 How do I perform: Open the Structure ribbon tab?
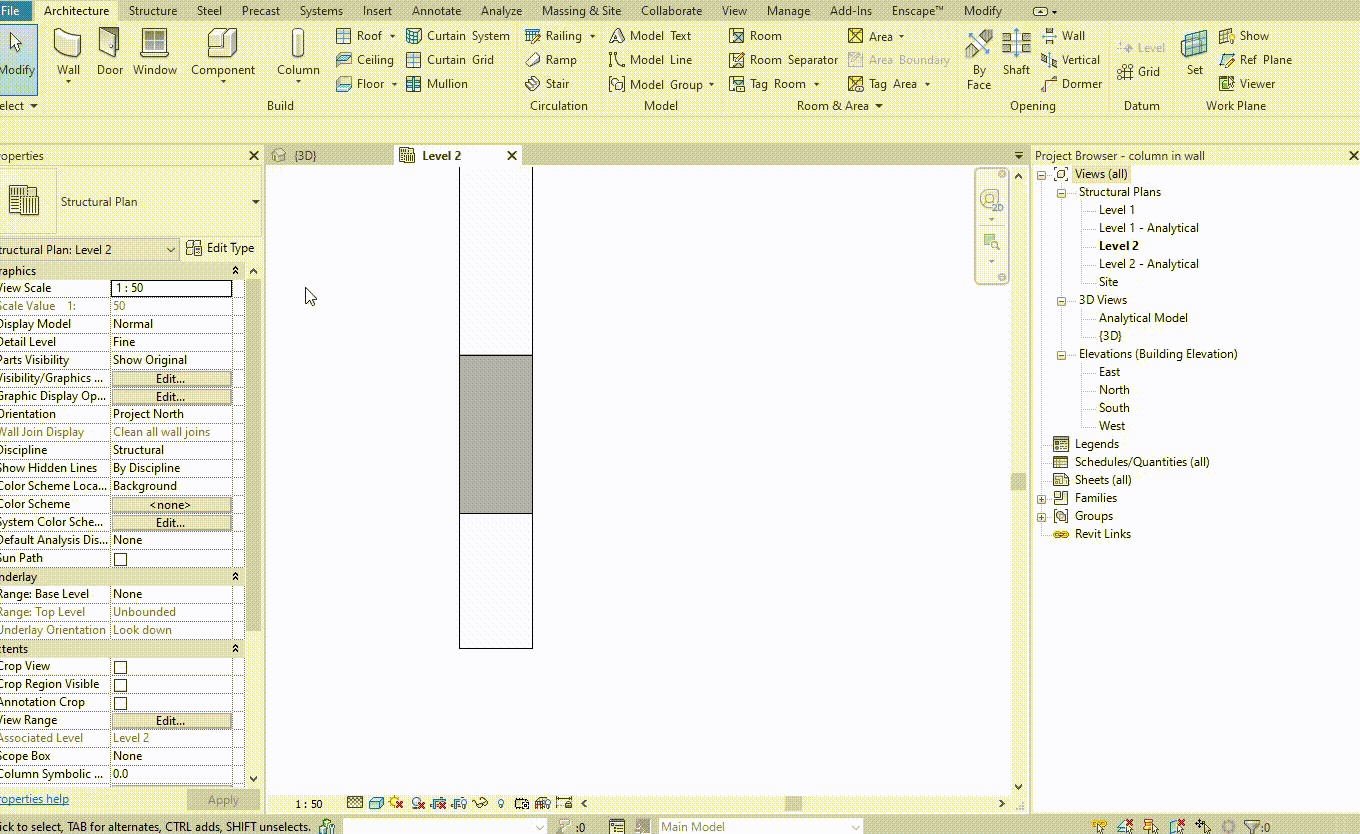[x=153, y=11]
